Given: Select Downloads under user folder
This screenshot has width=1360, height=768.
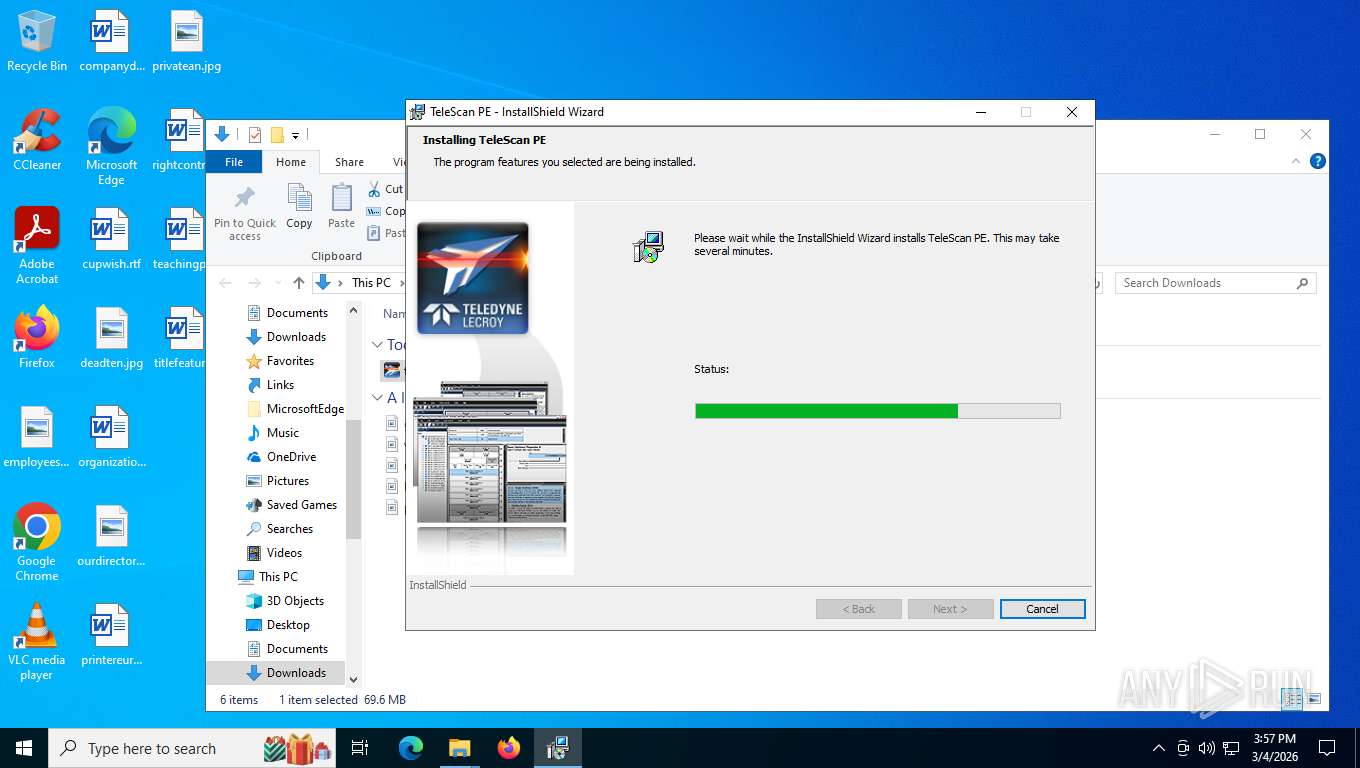Looking at the screenshot, I should point(296,337).
